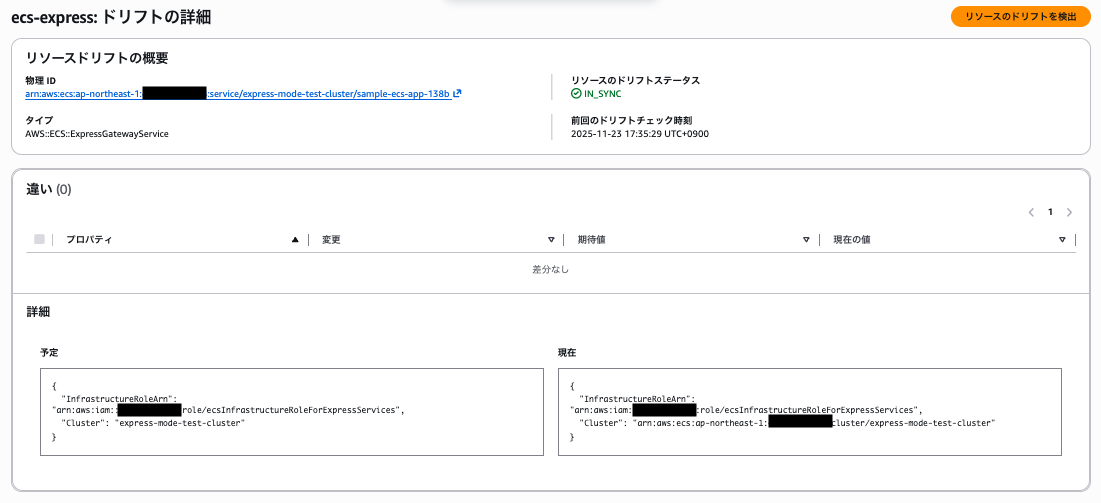Image resolution: width=1101 pixels, height=503 pixels.
Task: Click inside the 現在 current JSON box
Action: 810,412
